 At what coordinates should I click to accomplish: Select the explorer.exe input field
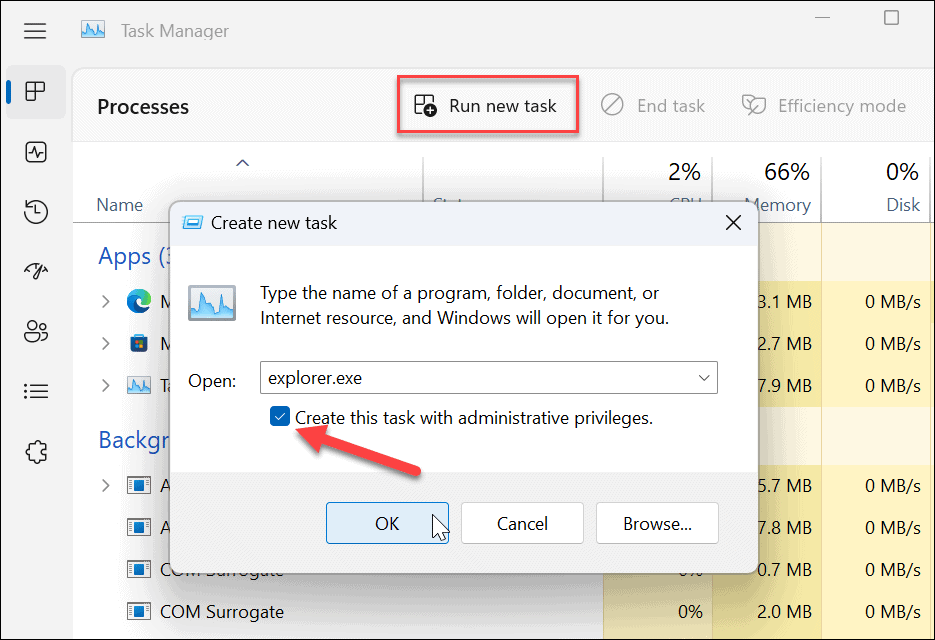pos(450,378)
